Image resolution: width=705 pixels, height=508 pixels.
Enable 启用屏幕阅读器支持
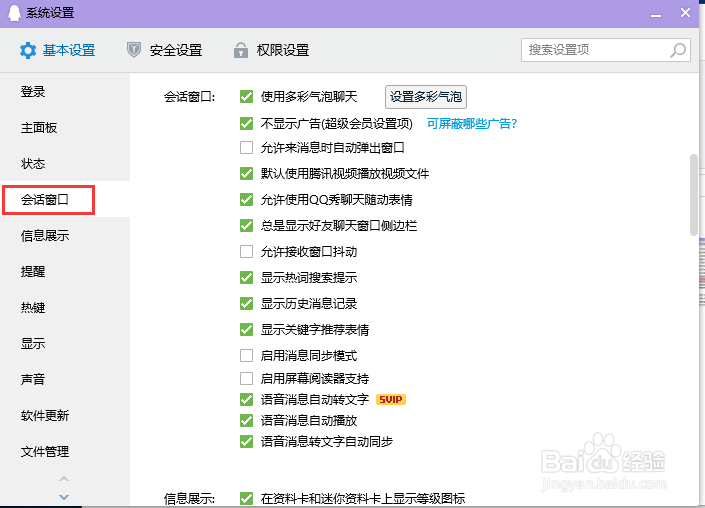246,379
